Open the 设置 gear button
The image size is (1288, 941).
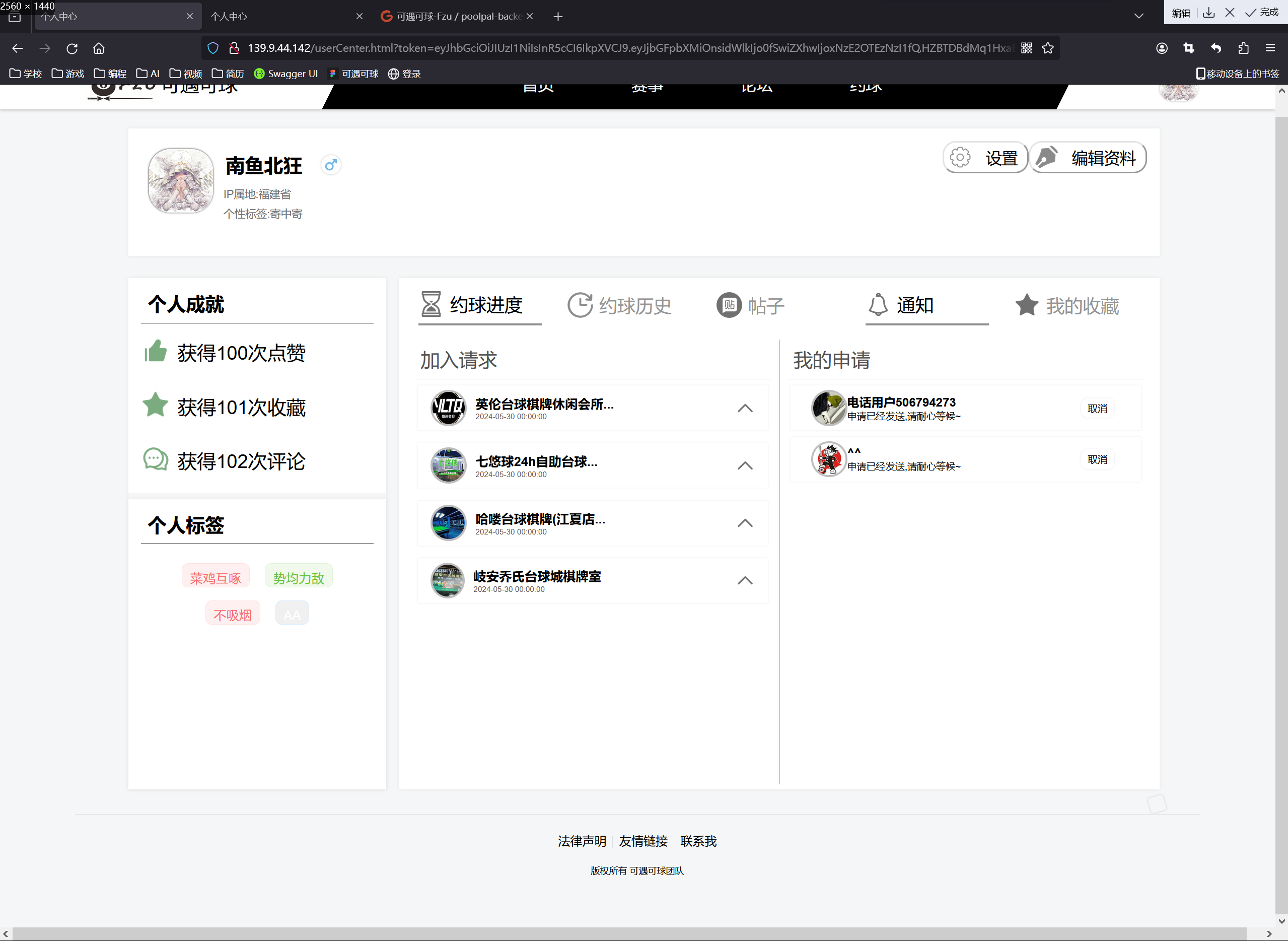click(x=985, y=158)
